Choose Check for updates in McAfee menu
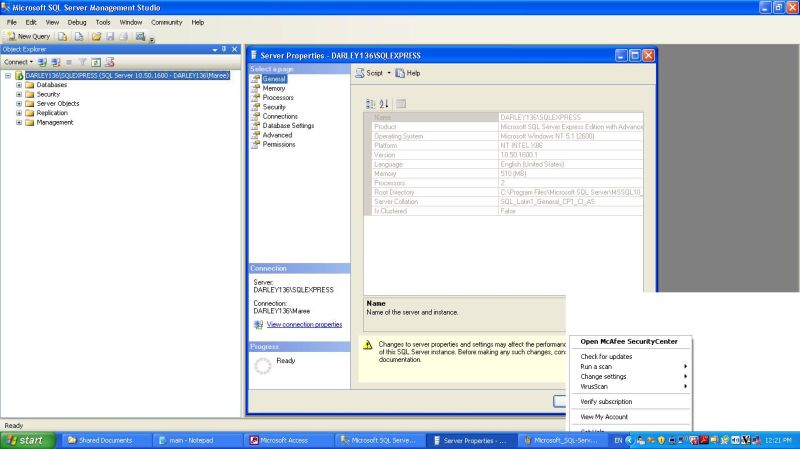800x449 pixels. [606, 357]
